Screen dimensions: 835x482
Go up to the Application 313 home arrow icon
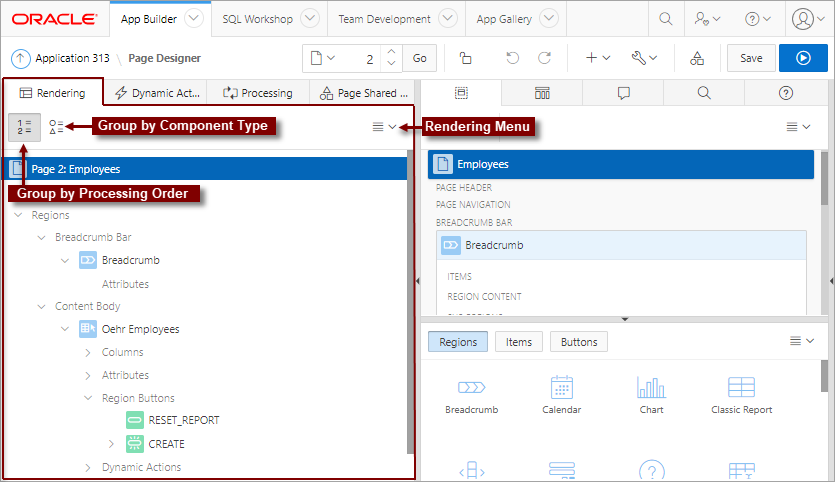[20, 58]
